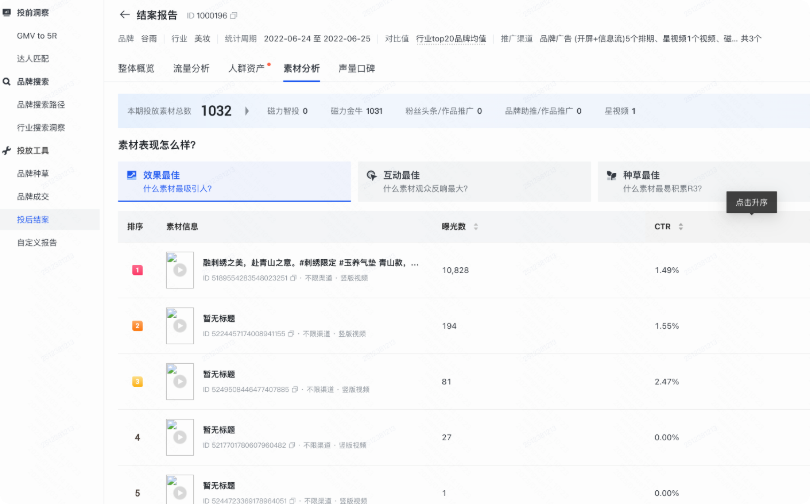Copy the material ID of the rank 4 row
Viewport: 810px width, 504px height.
point(292,445)
